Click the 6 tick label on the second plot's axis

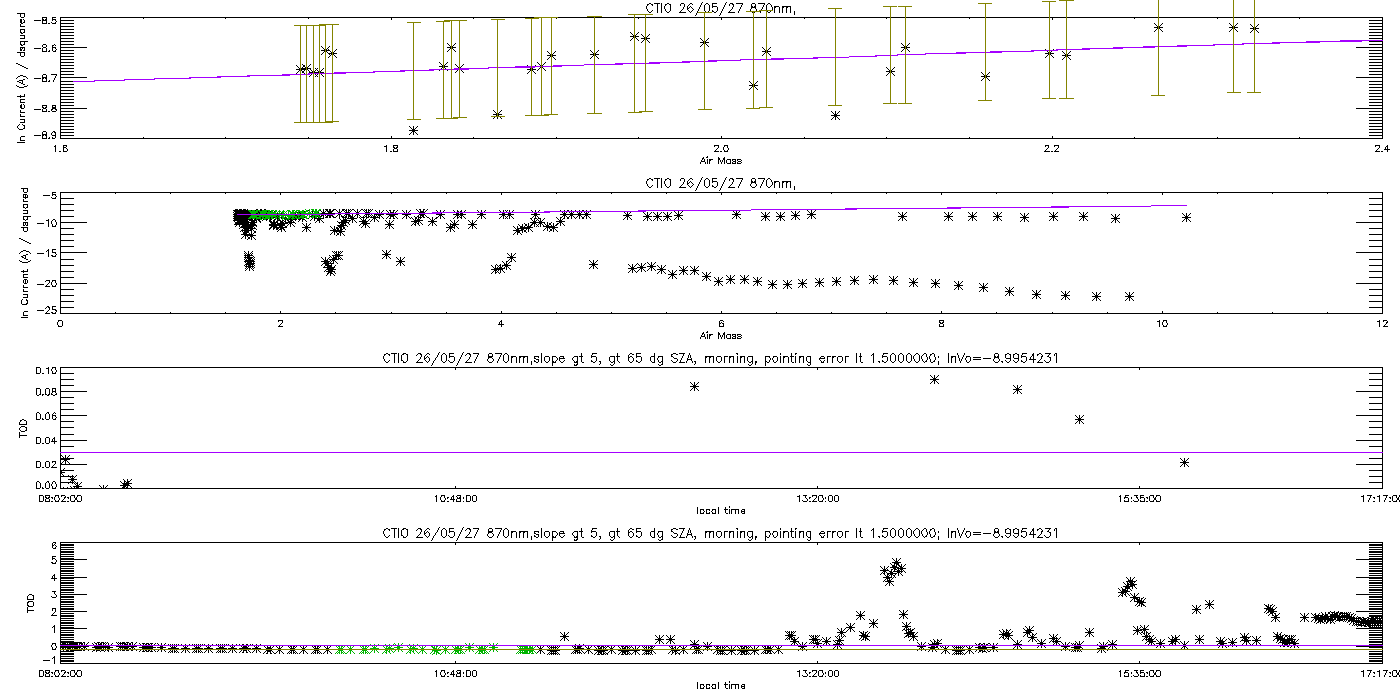[720, 325]
